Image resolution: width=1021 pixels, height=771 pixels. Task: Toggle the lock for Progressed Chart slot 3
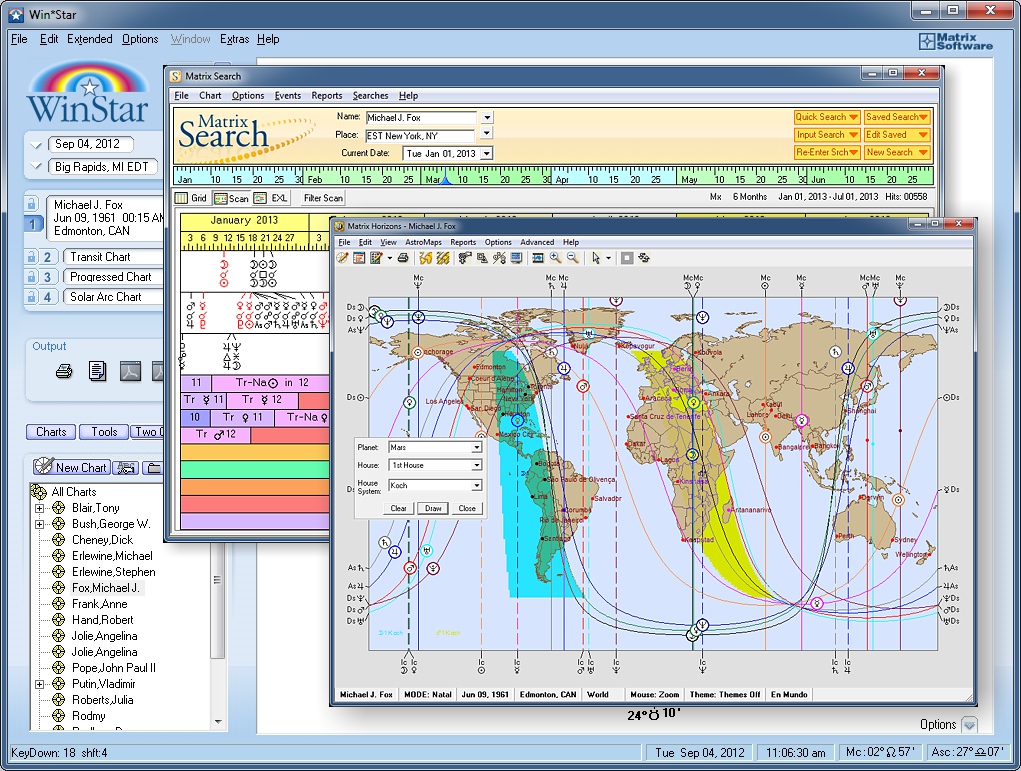[31, 277]
